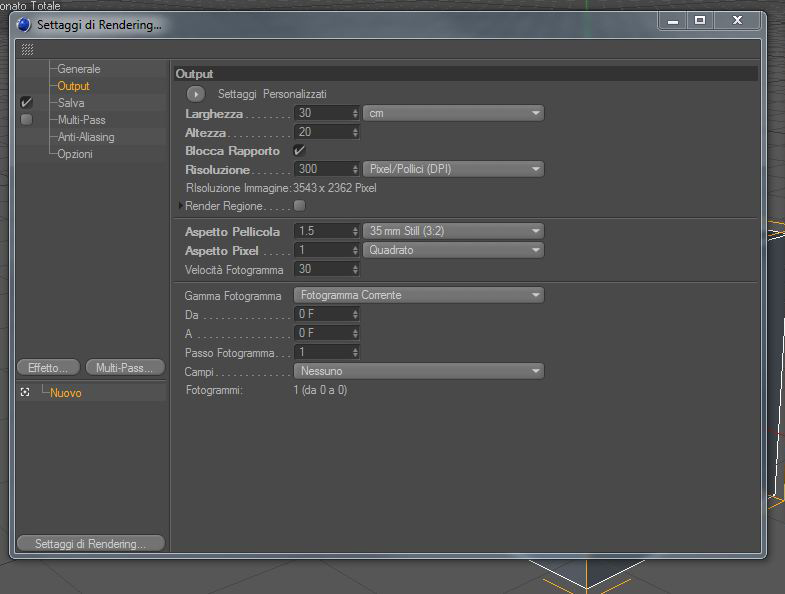Click the Risoluzione spinner arrows
785x594 pixels.
(x=355, y=170)
